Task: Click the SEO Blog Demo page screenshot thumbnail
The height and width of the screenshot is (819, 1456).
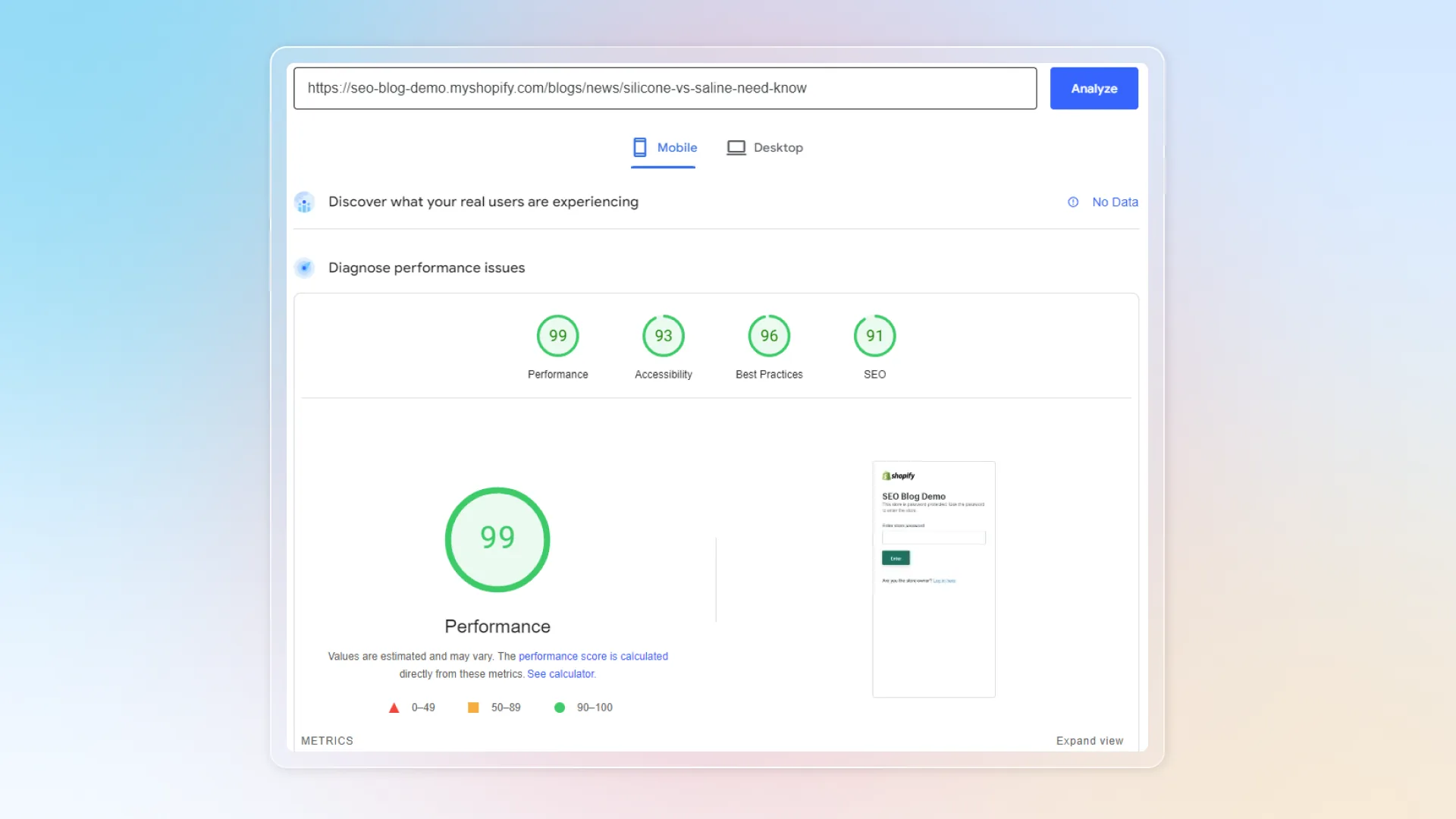Action: point(934,579)
